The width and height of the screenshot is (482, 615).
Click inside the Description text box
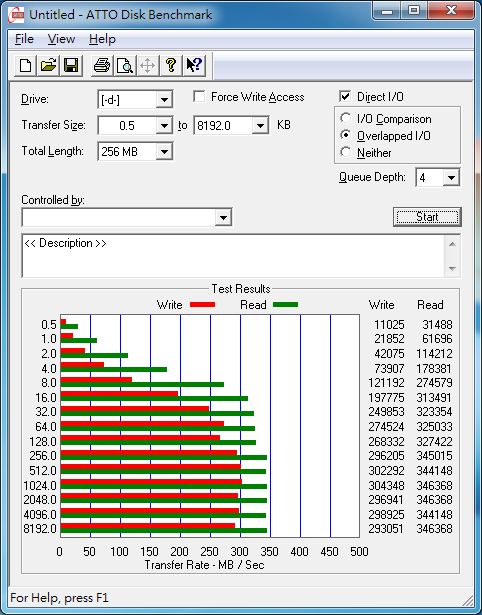233,256
